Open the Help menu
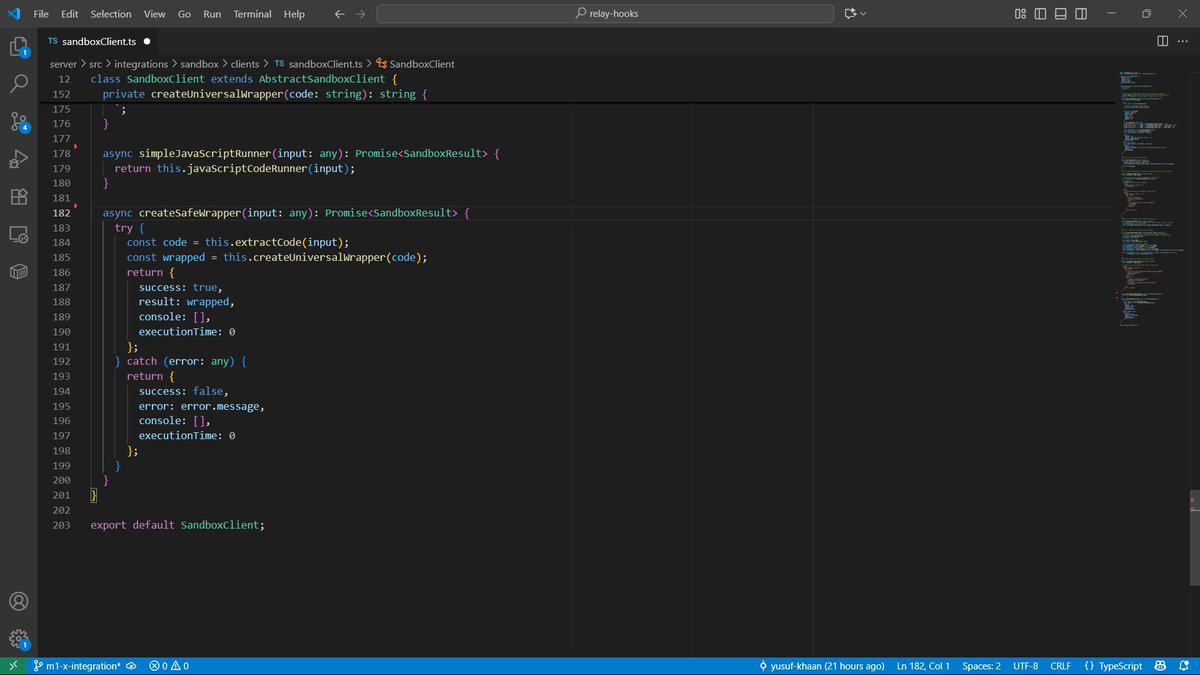The width and height of the screenshot is (1200, 675). (x=294, y=14)
